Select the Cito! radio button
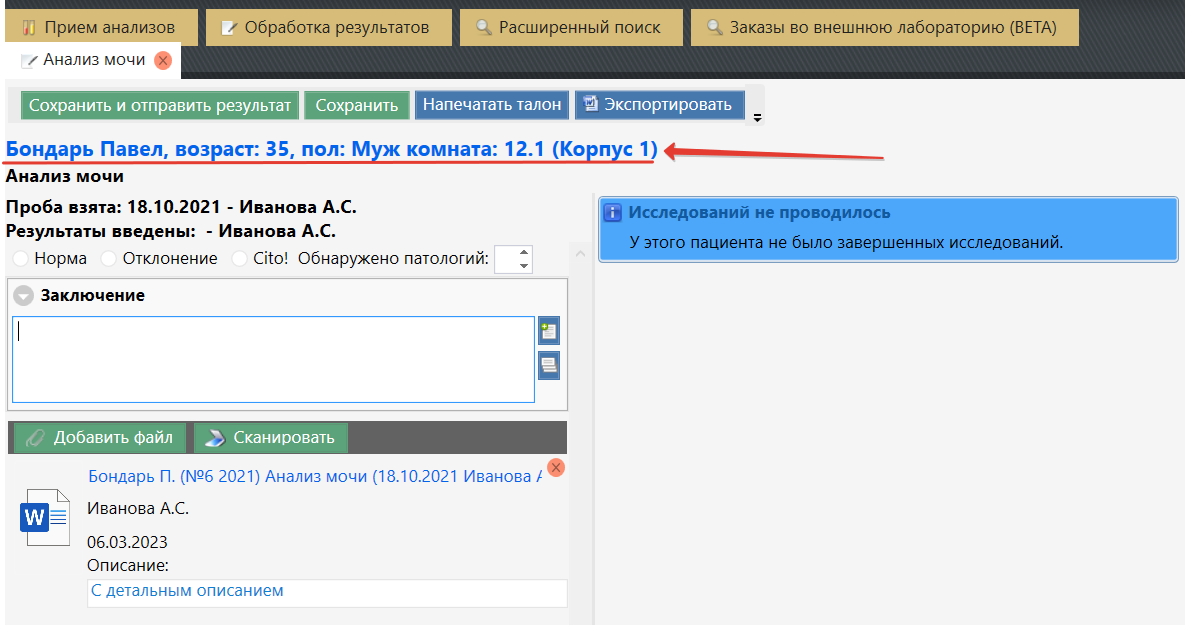 pyautogui.click(x=239, y=259)
